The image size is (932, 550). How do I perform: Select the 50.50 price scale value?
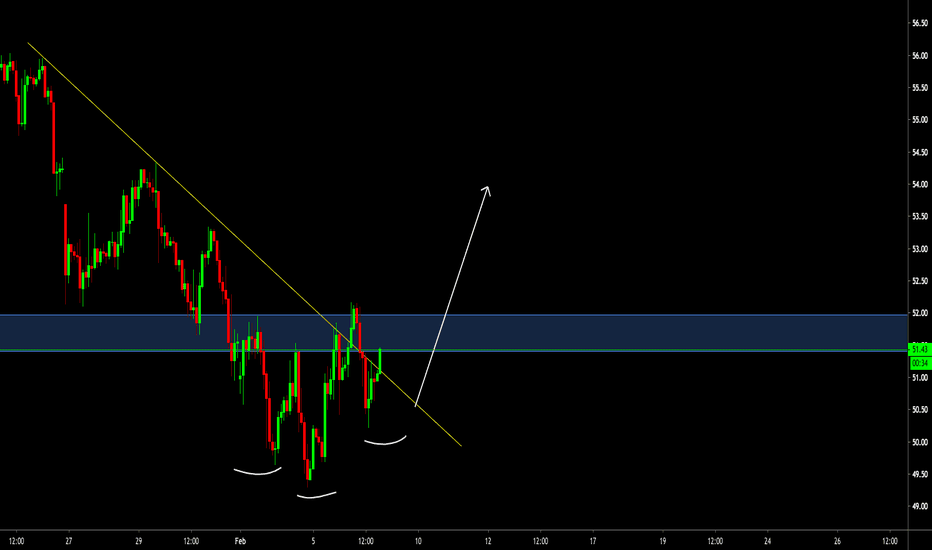coord(920,410)
